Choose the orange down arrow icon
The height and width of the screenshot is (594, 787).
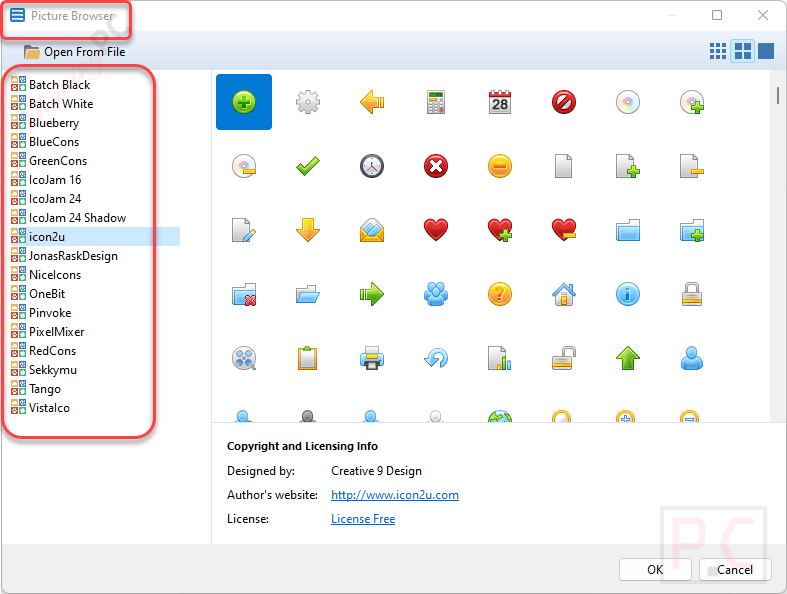point(308,230)
